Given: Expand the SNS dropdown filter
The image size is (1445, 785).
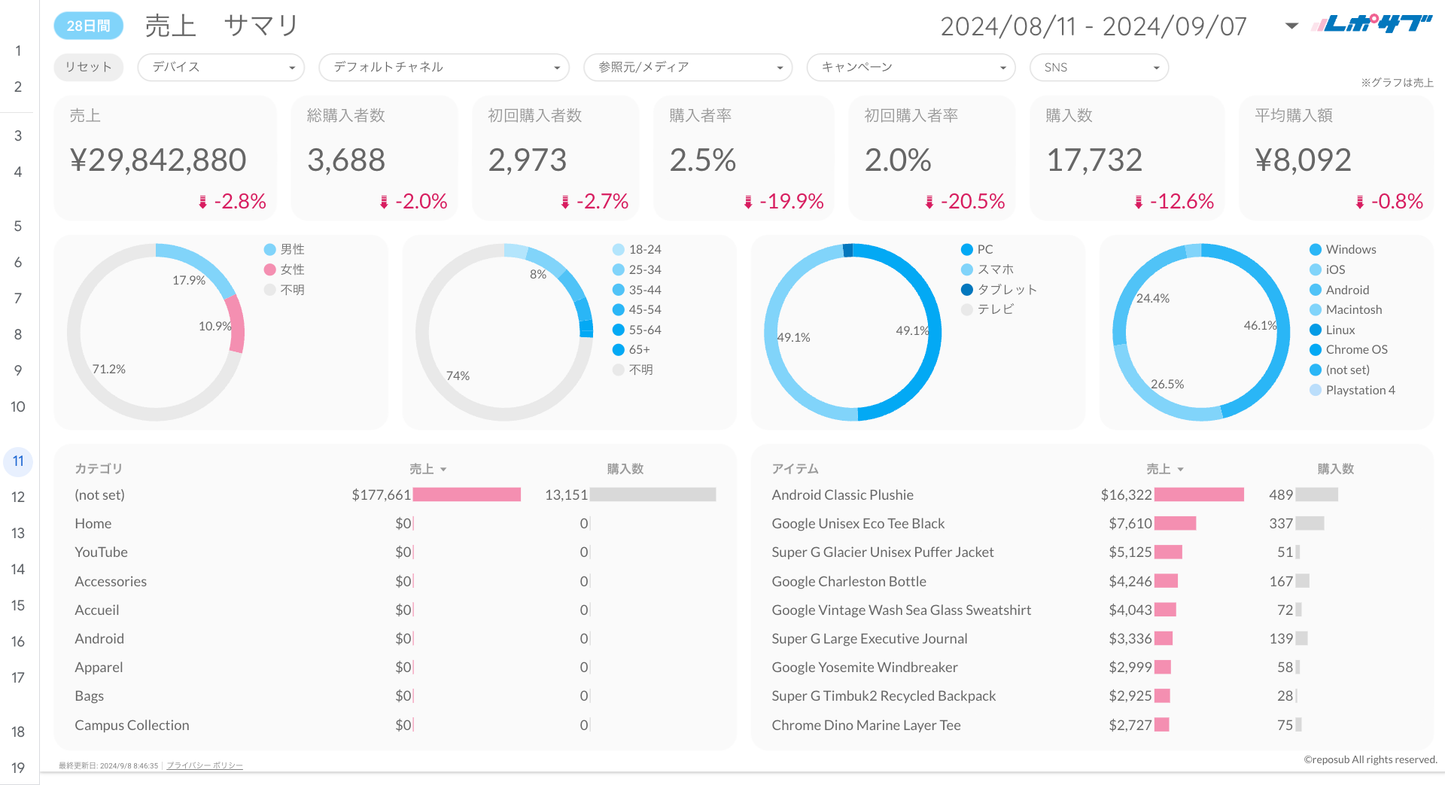Looking at the screenshot, I should (x=1099, y=67).
